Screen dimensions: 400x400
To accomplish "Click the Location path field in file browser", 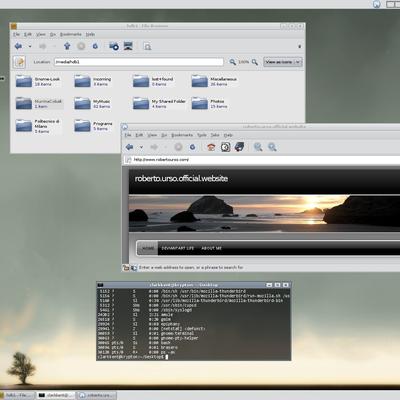I will coord(139,62).
